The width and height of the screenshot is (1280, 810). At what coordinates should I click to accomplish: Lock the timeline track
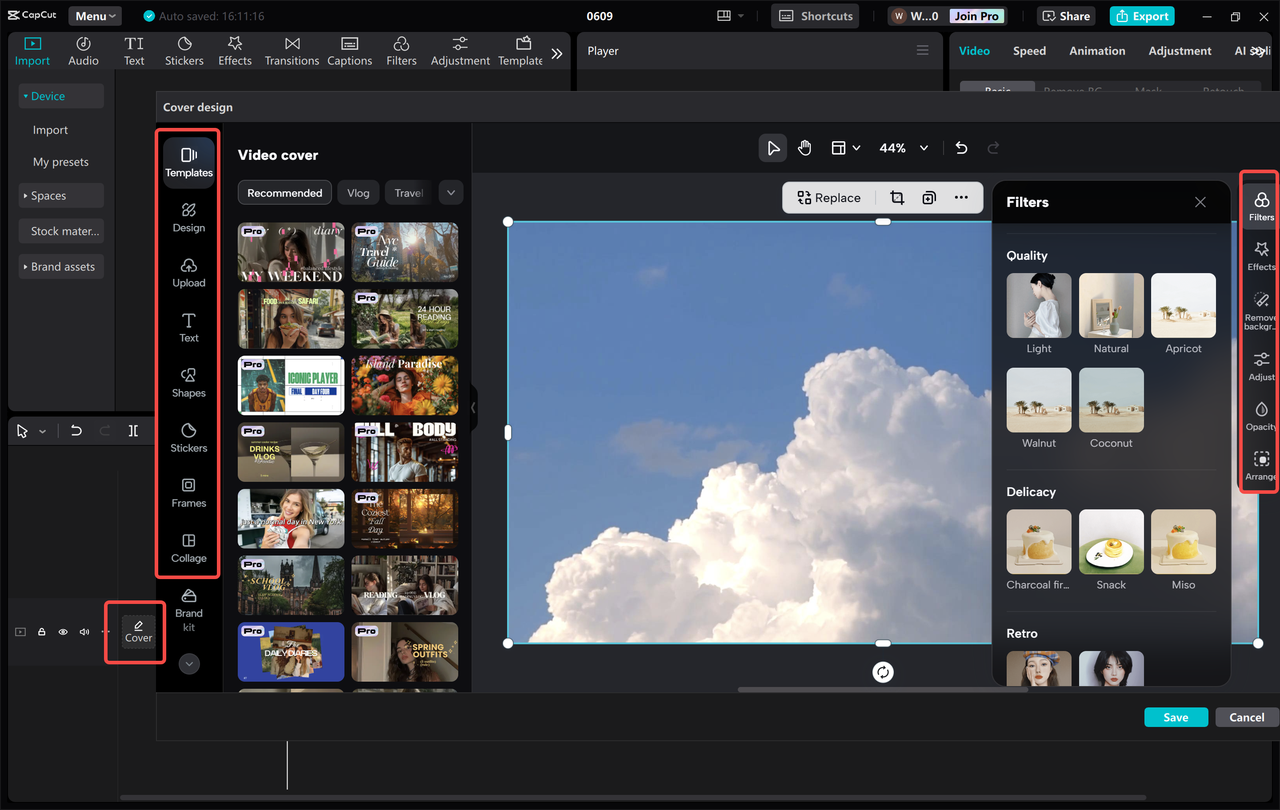[x=41, y=632]
